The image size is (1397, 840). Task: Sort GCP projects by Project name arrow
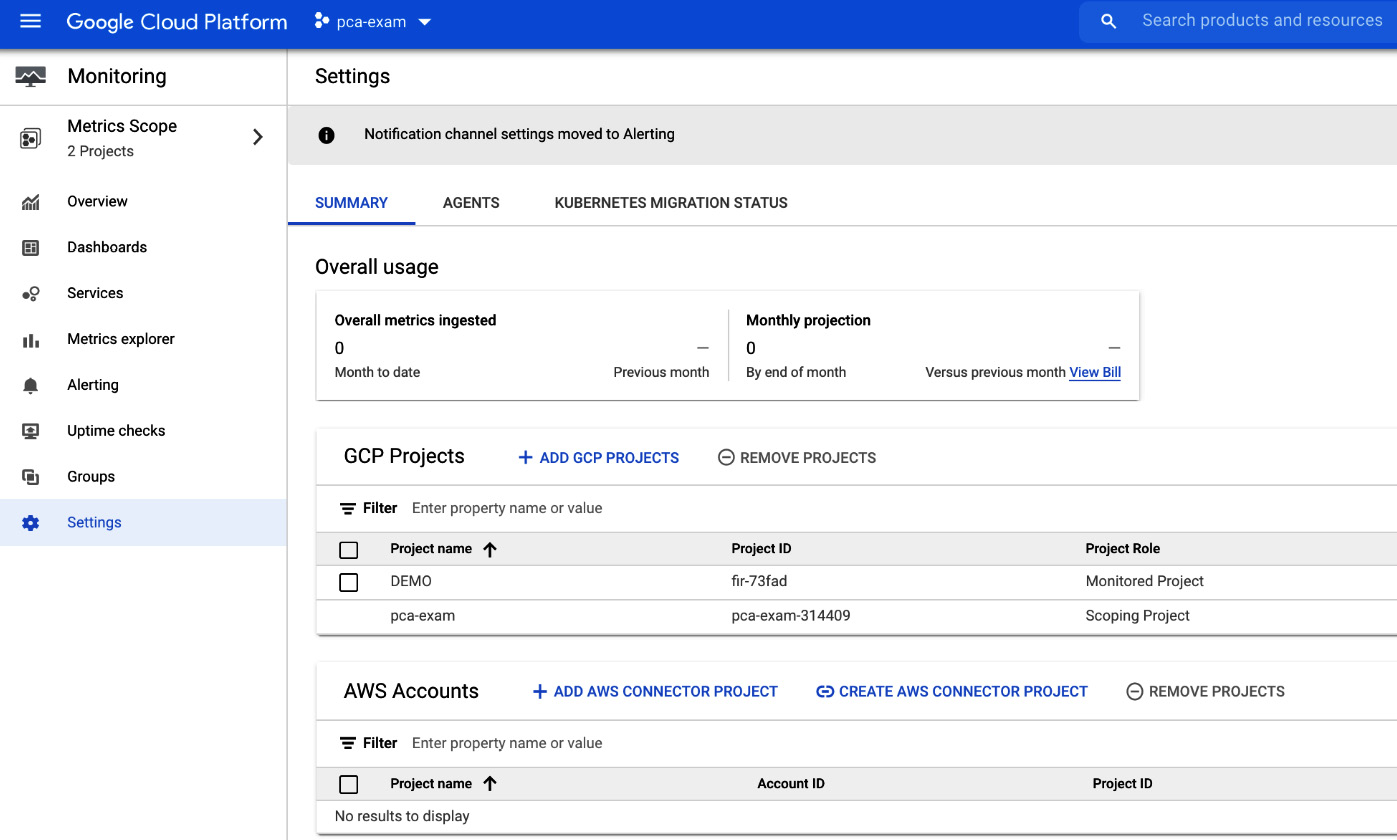[490, 549]
